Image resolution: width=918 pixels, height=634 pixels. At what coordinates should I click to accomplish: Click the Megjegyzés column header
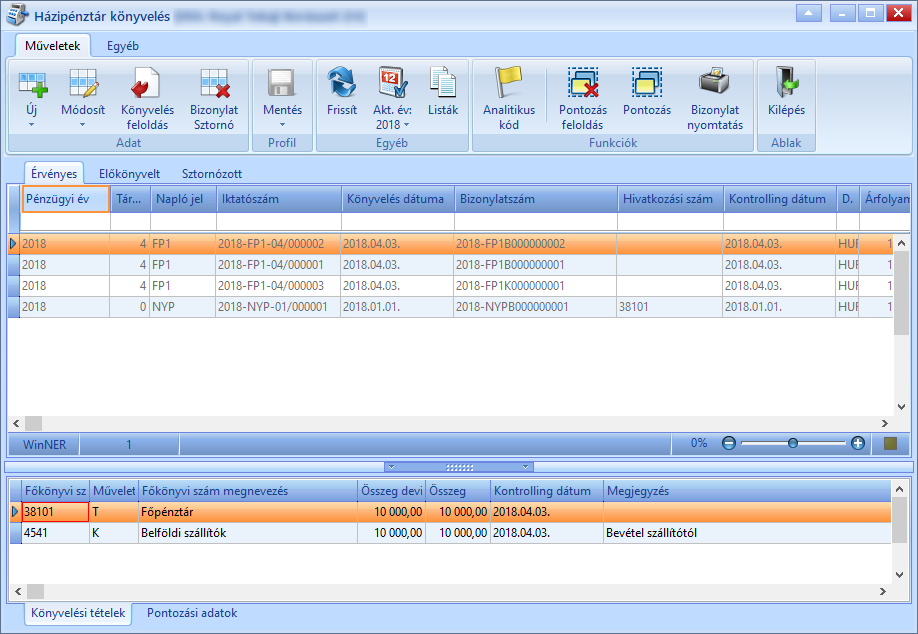click(747, 491)
